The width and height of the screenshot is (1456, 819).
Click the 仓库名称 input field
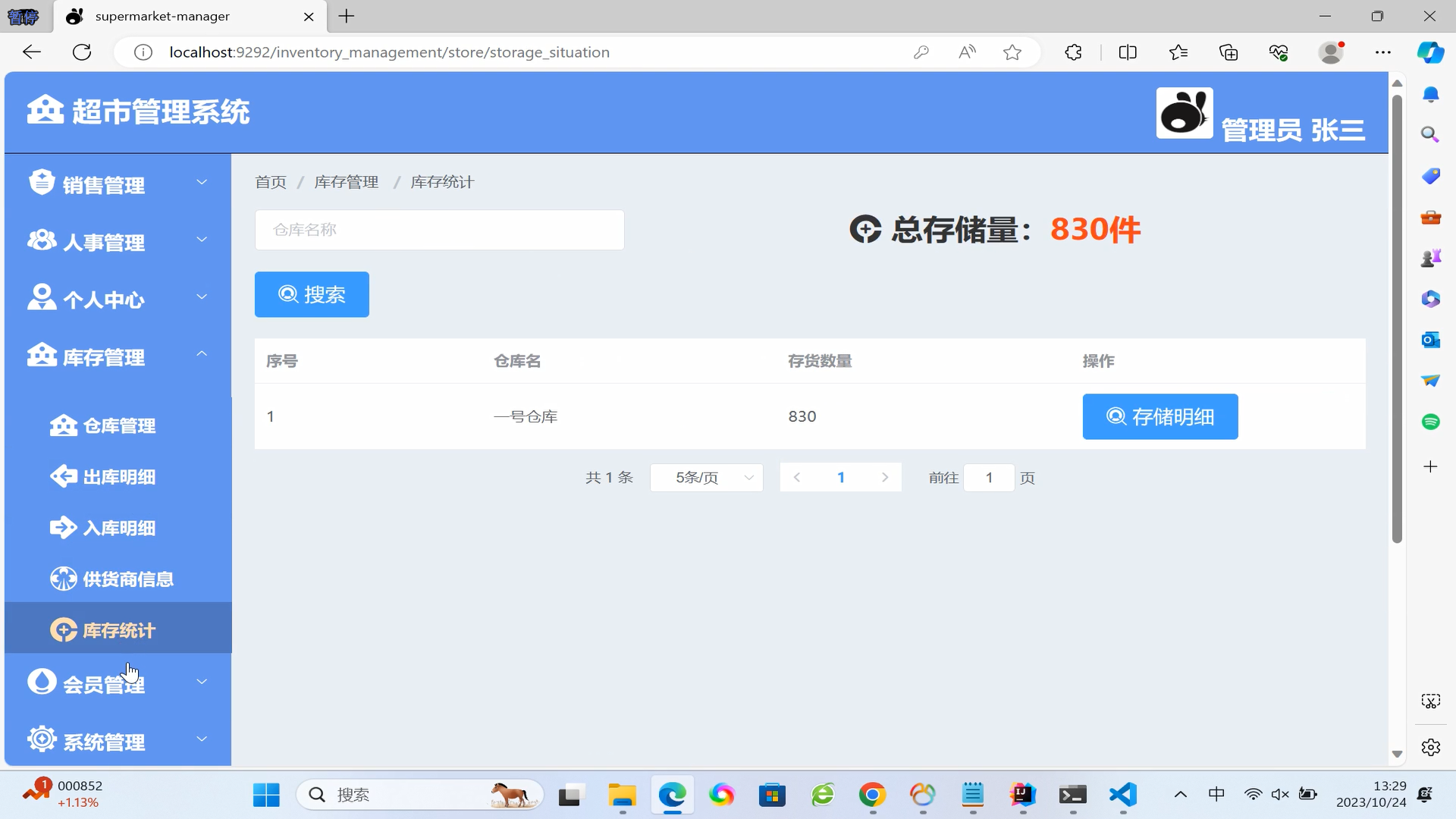click(440, 229)
